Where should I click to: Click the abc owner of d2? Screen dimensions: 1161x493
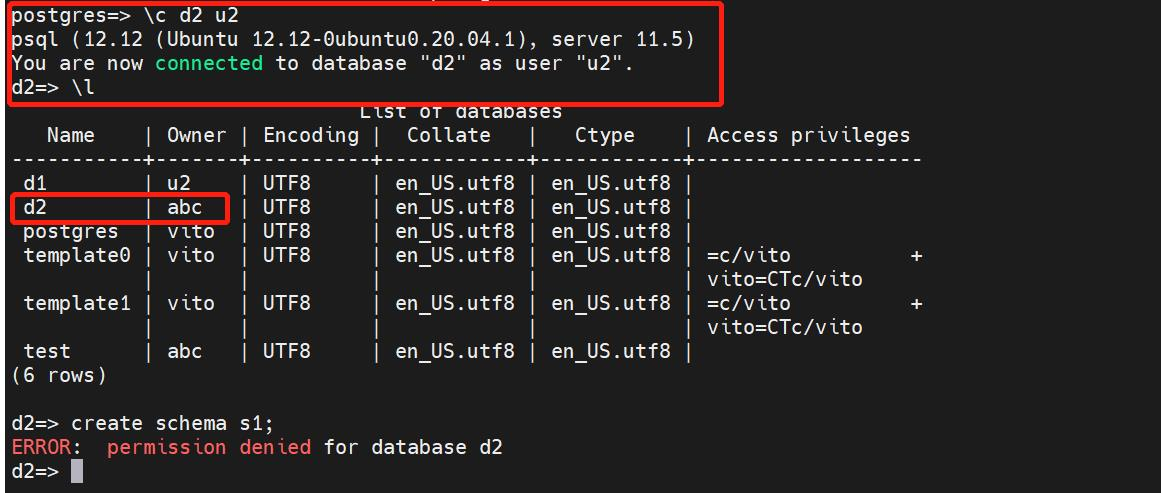(184, 208)
